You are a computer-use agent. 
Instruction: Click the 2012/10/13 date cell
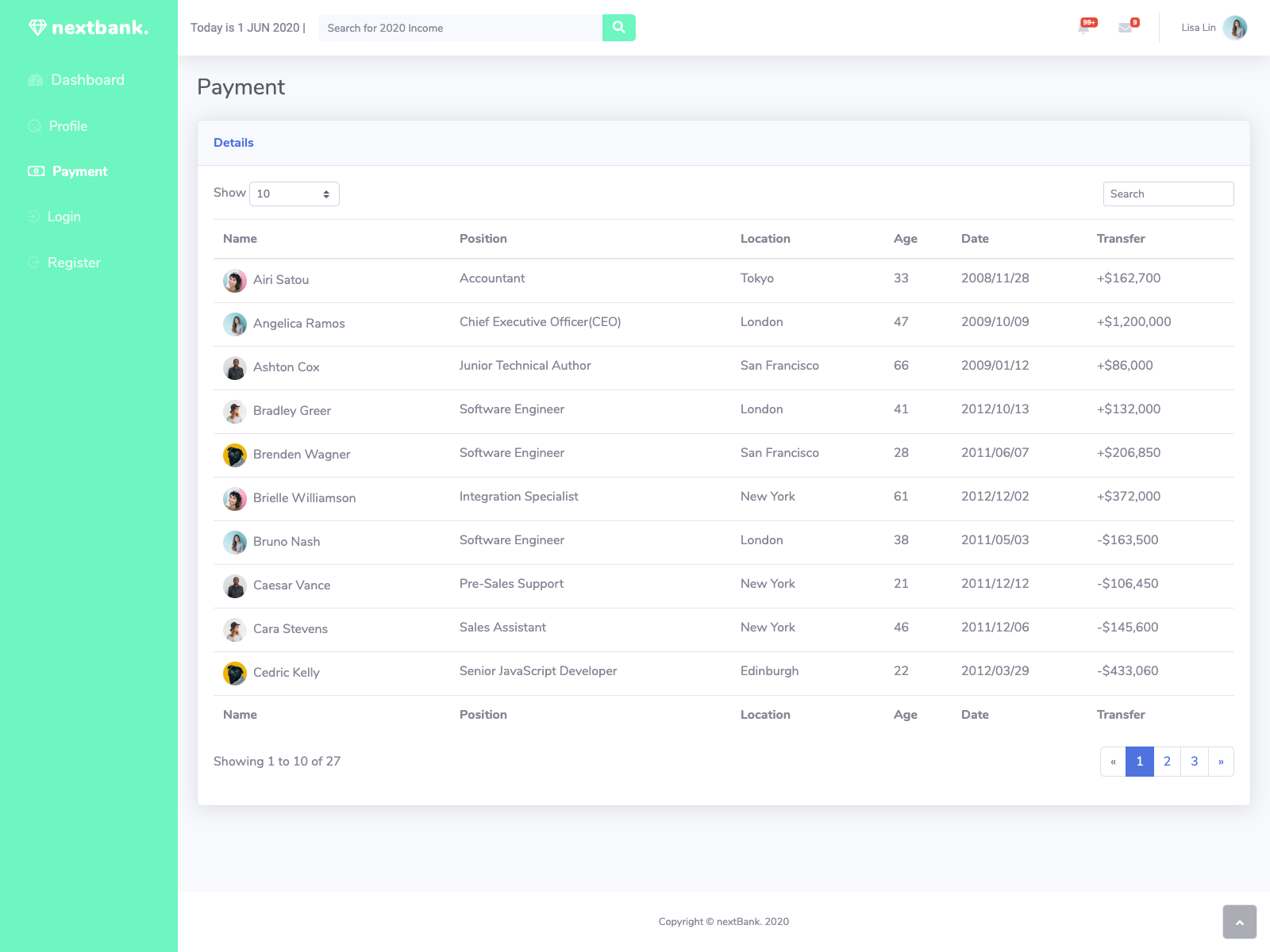995,409
